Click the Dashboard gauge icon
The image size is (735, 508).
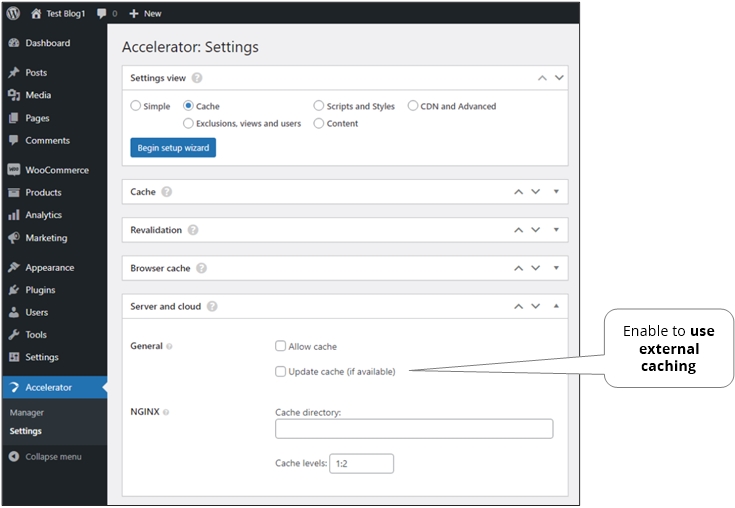coord(14,43)
